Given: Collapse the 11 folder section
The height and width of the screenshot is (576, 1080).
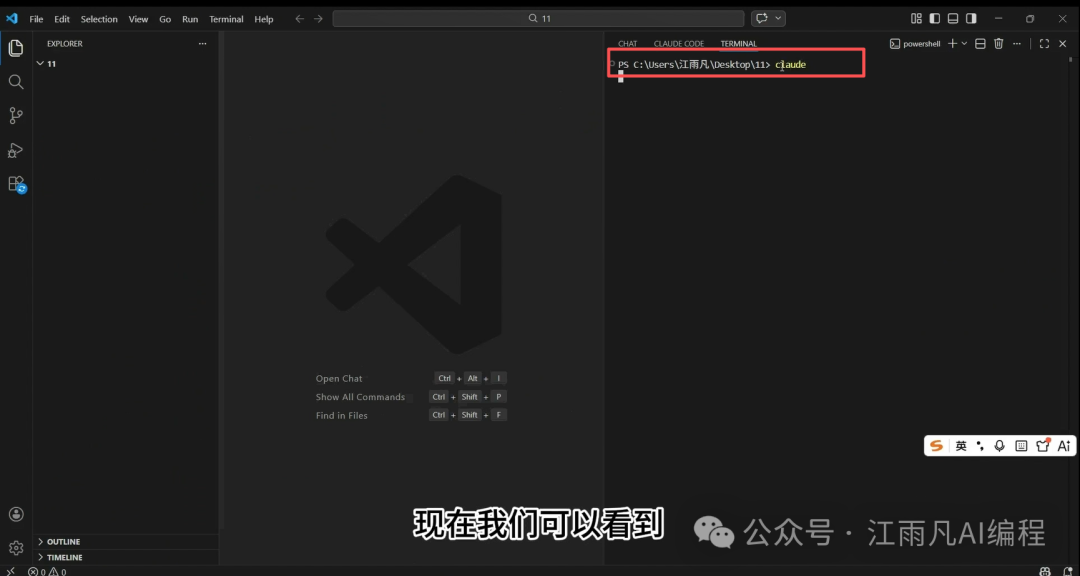Looking at the screenshot, I should pyautogui.click(x=126, y=63).
